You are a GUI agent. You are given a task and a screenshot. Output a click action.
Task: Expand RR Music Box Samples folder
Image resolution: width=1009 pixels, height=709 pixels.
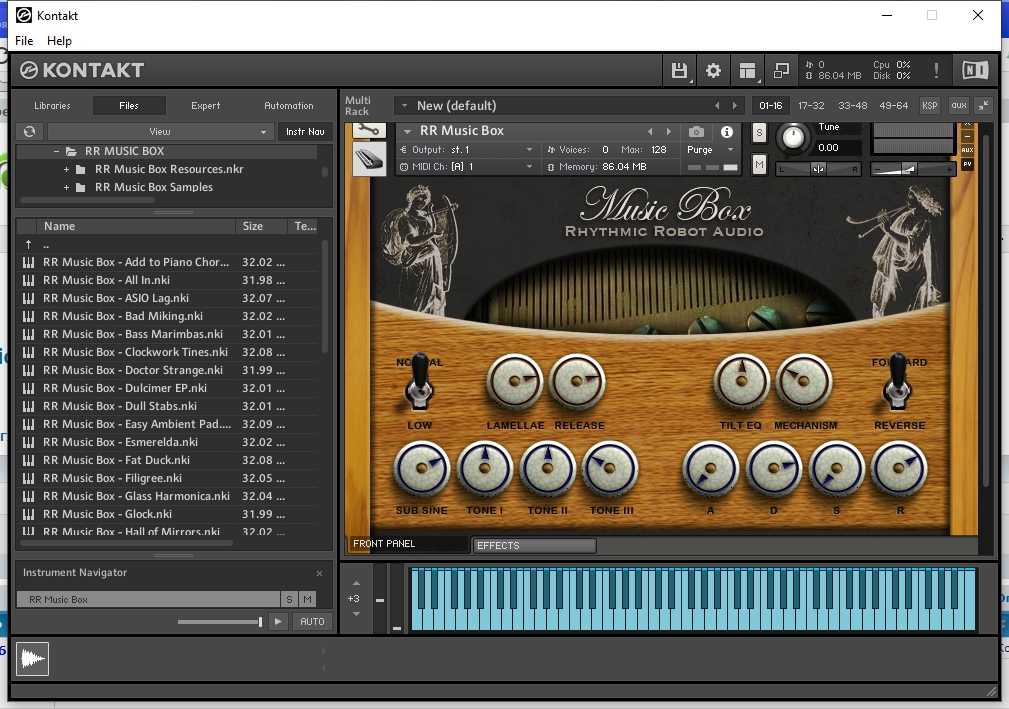66,188
